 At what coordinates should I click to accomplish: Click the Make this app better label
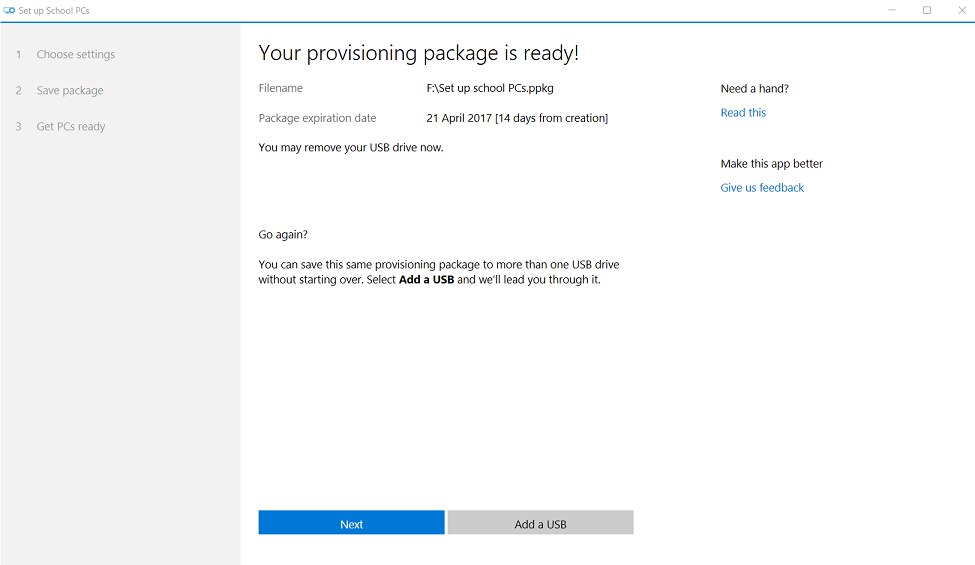[771, 164]
